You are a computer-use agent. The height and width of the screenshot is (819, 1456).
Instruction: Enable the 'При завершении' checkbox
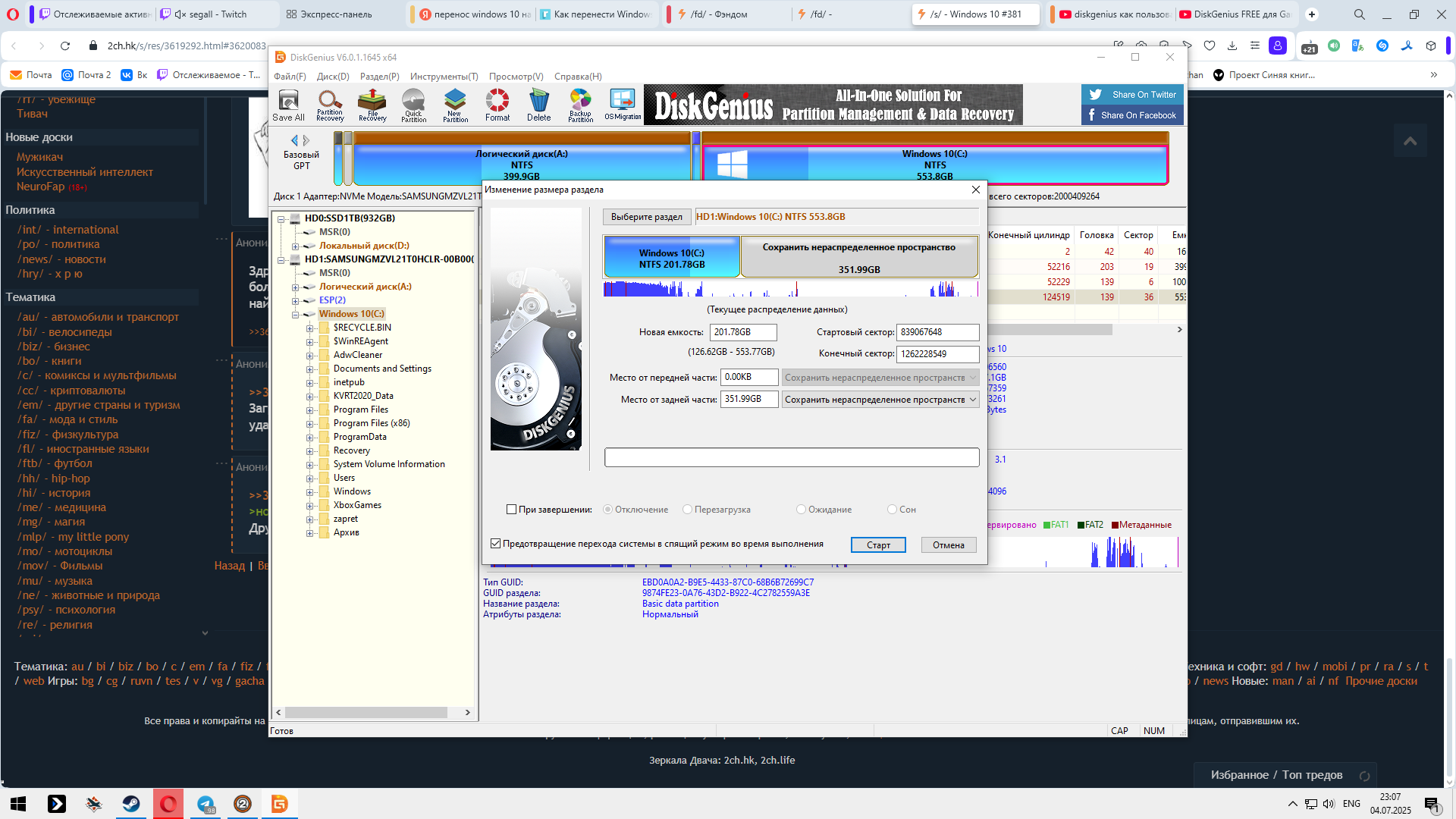click(511, 510)
